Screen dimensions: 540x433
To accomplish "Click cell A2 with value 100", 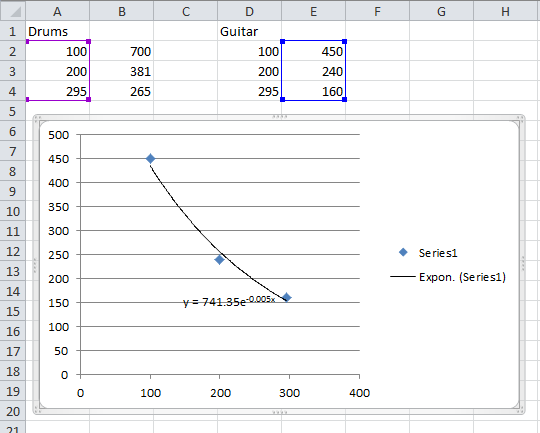I will (x=58, y=51).
